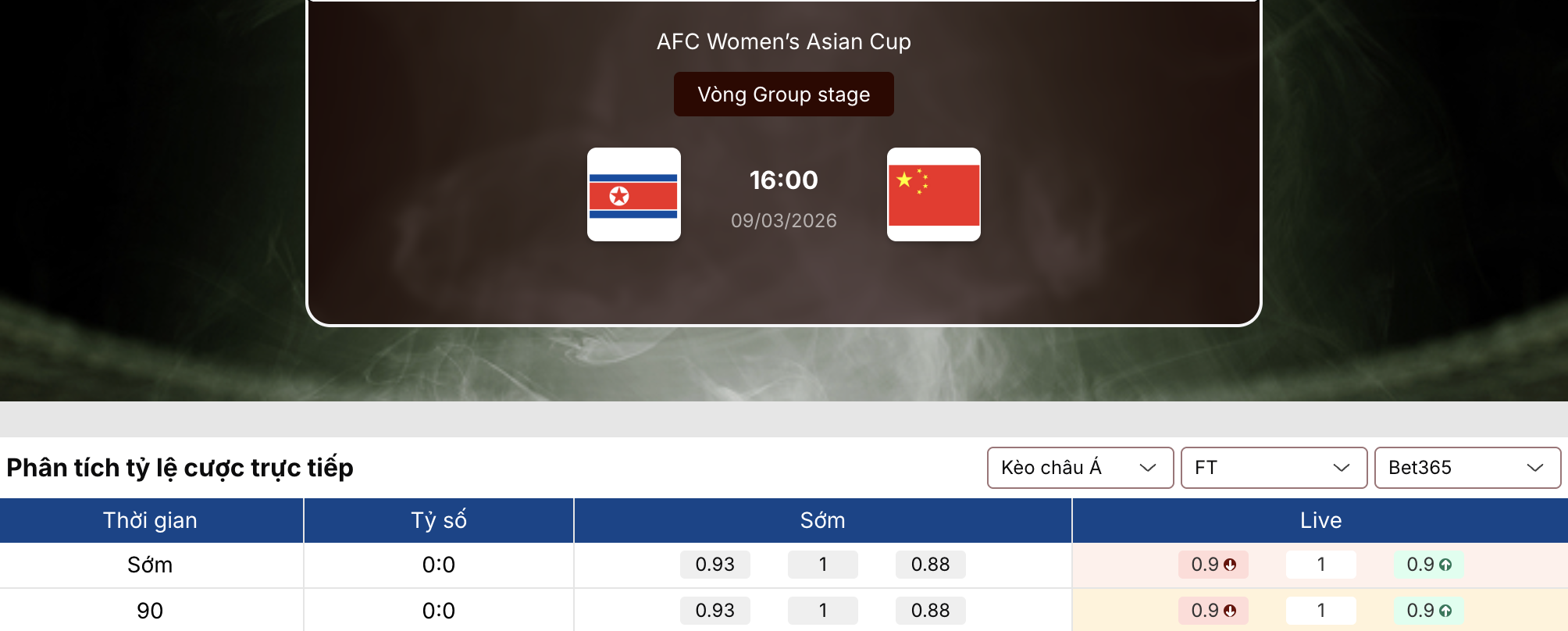The image size is (1568, 631).
Task: Open the Bet365 bookmaker dropdown
Action: click(1467, 468)
